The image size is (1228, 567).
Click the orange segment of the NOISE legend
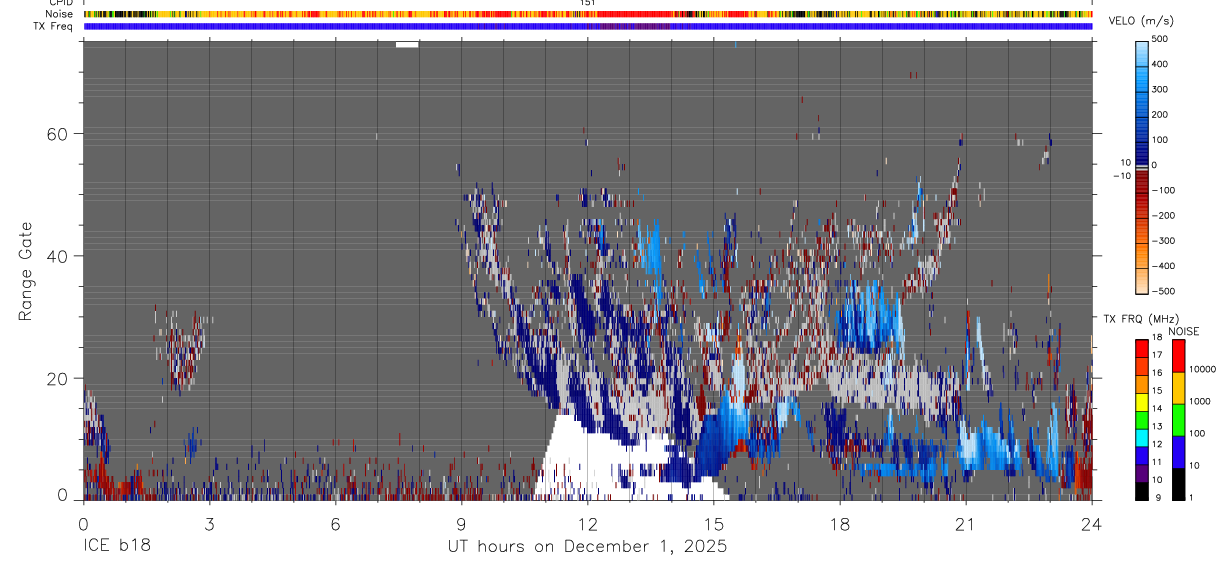[1178, 388]
